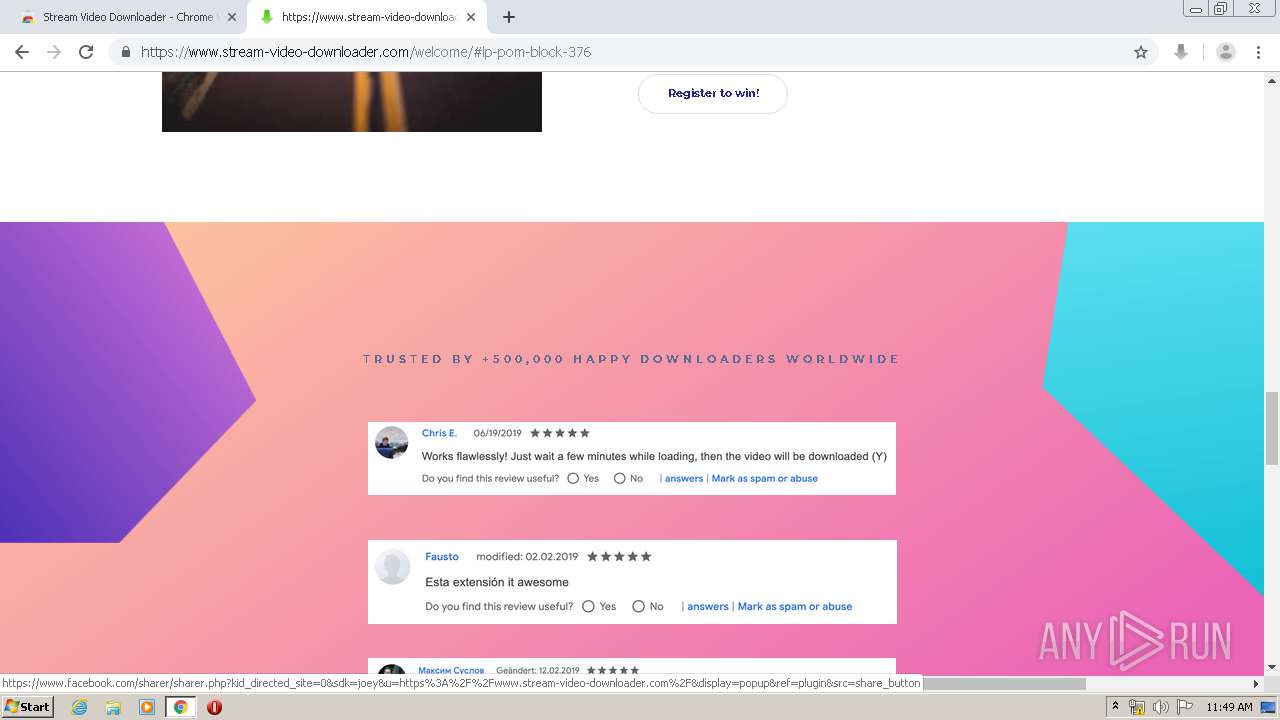Click the vertical scrollbar thumb
1280x720 pixels.
pyautogui.click(x=1271, y=428)
